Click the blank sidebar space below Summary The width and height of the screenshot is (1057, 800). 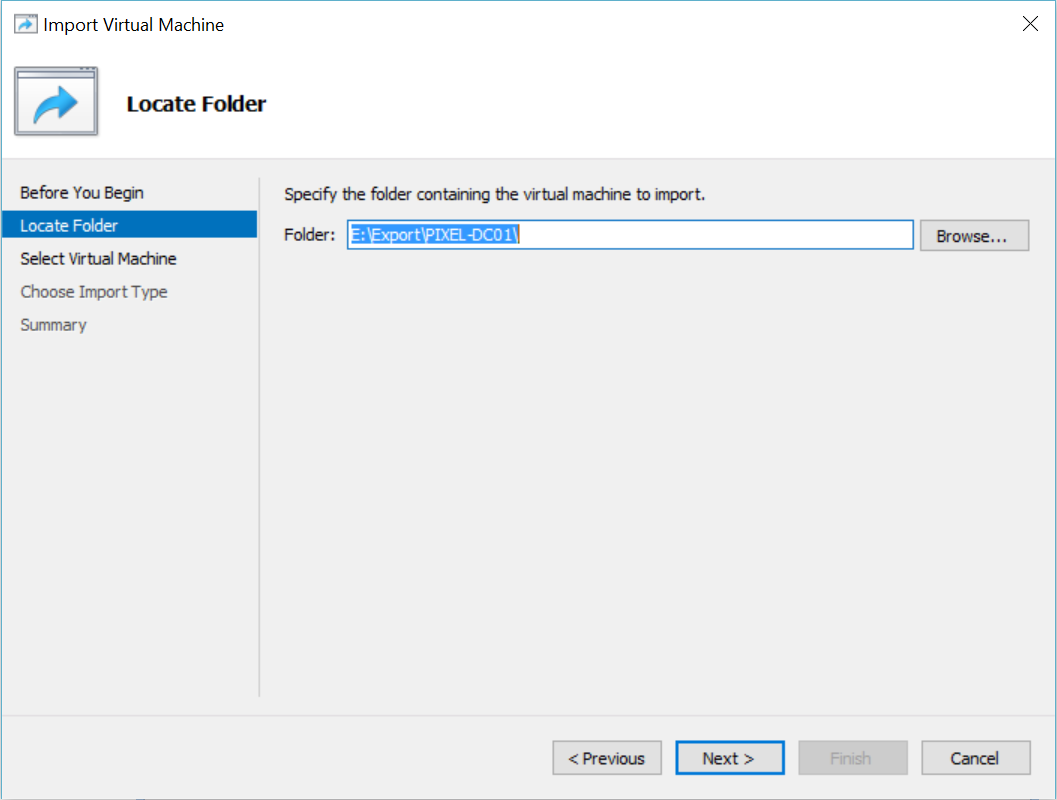click(x=130, y=500)
